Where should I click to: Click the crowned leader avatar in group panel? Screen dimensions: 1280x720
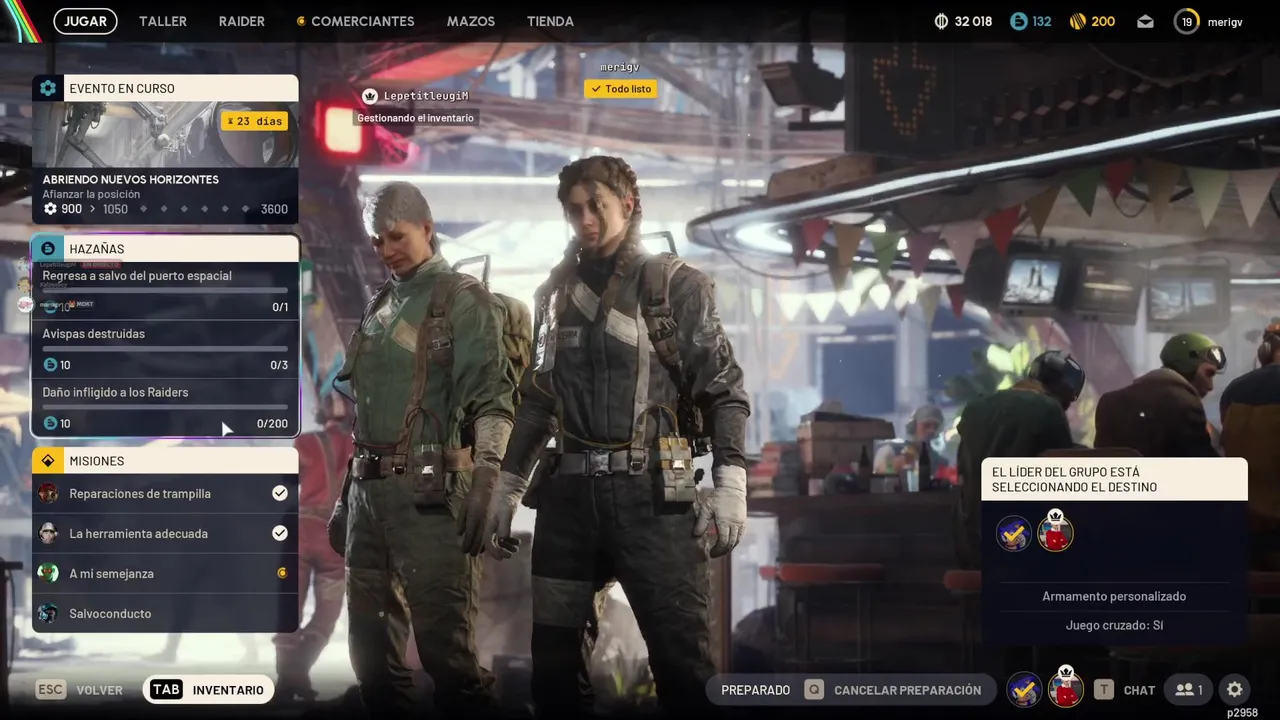coord(1055,531)
